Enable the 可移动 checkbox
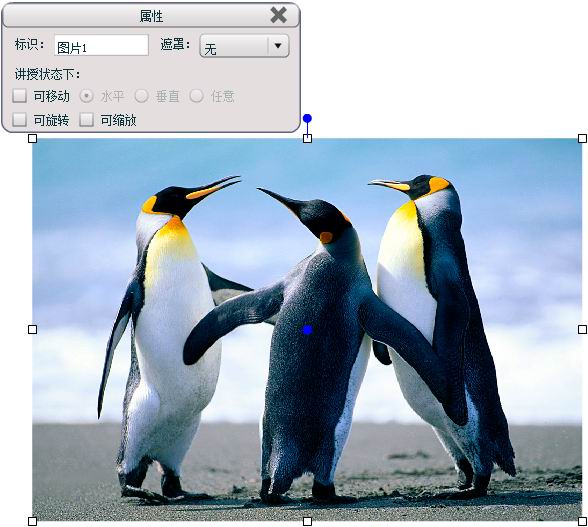Screen dimensions: 588x527 (20, 96)
